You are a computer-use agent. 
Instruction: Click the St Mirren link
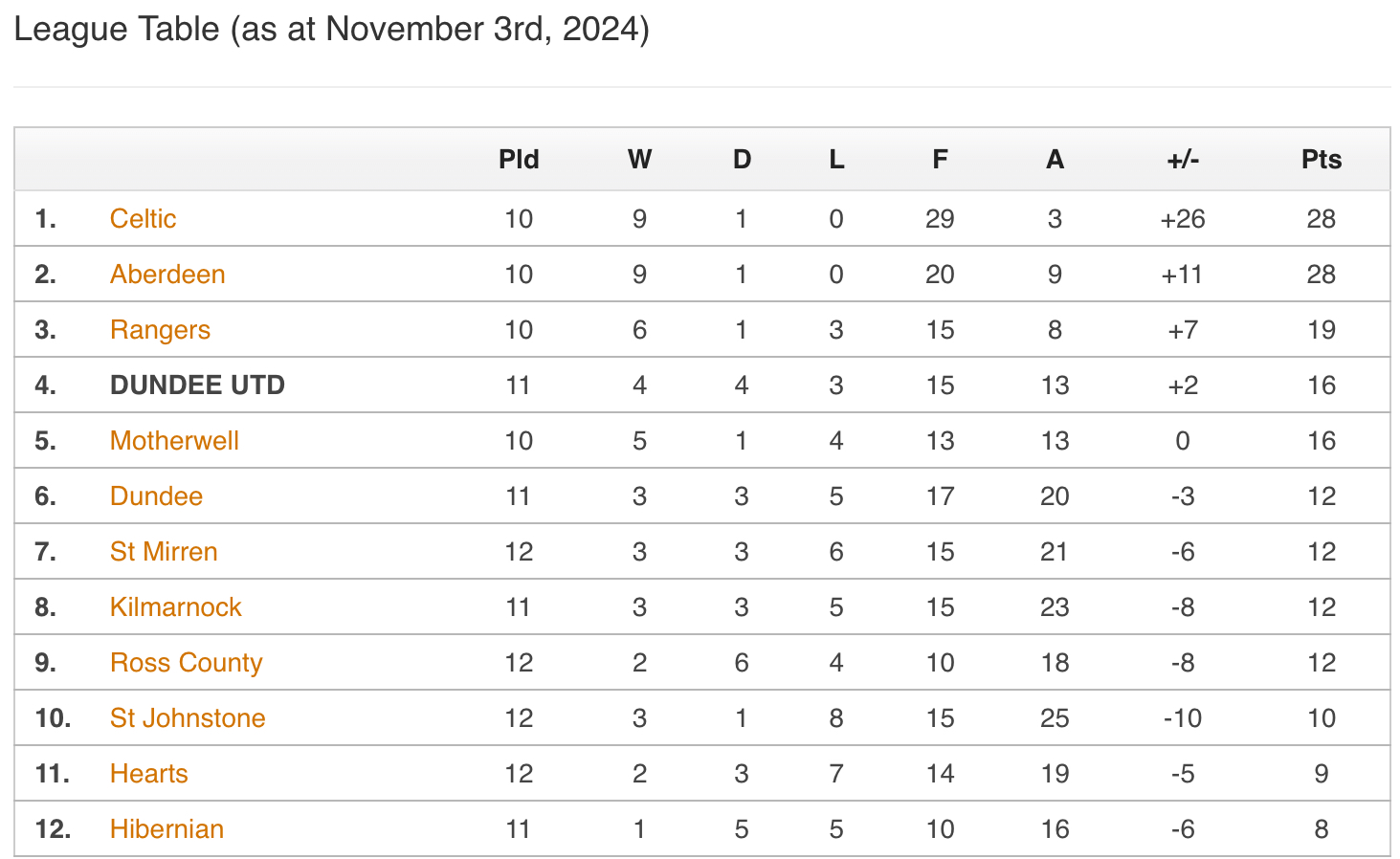click(x=164, y=552)
